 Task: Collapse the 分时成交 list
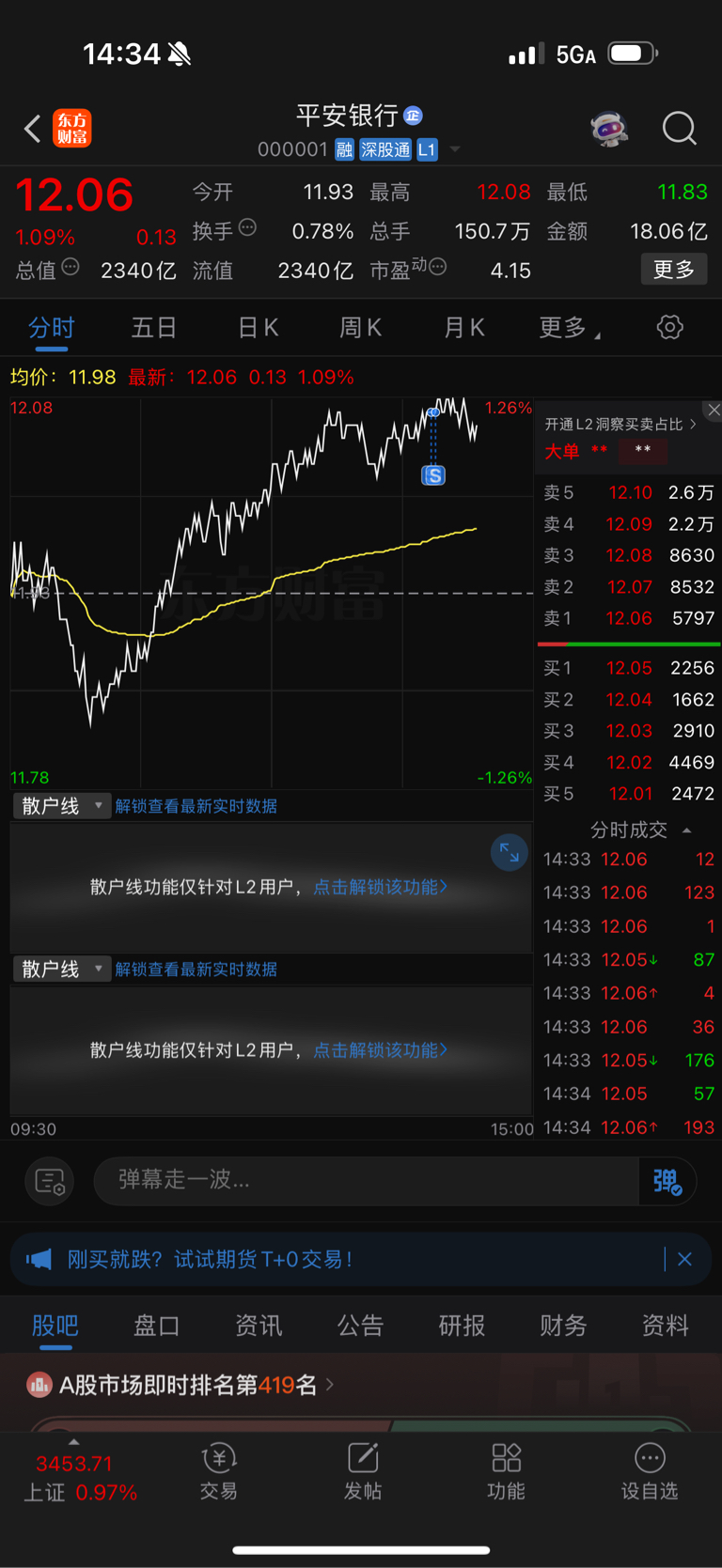click(x=686, y=831)
